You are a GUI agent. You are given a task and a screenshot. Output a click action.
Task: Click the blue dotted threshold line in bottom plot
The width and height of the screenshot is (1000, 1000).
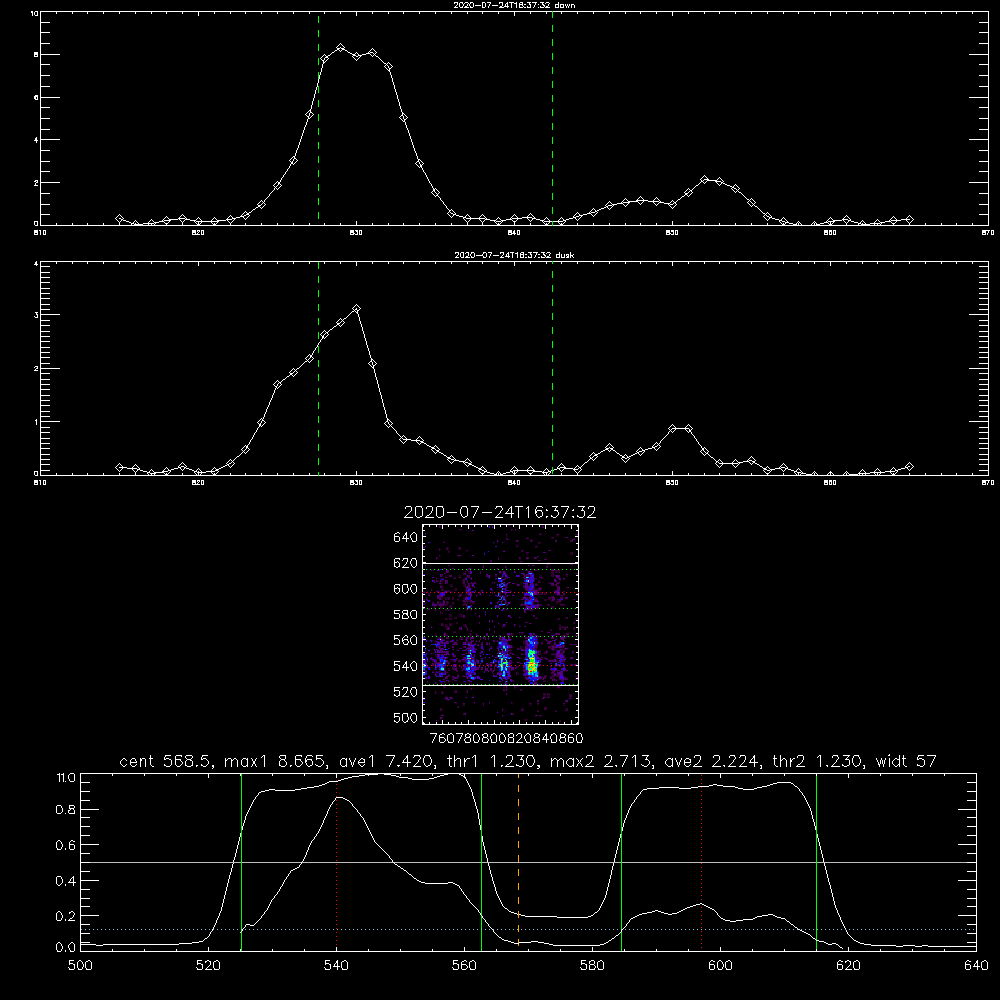tap(528, 929)
